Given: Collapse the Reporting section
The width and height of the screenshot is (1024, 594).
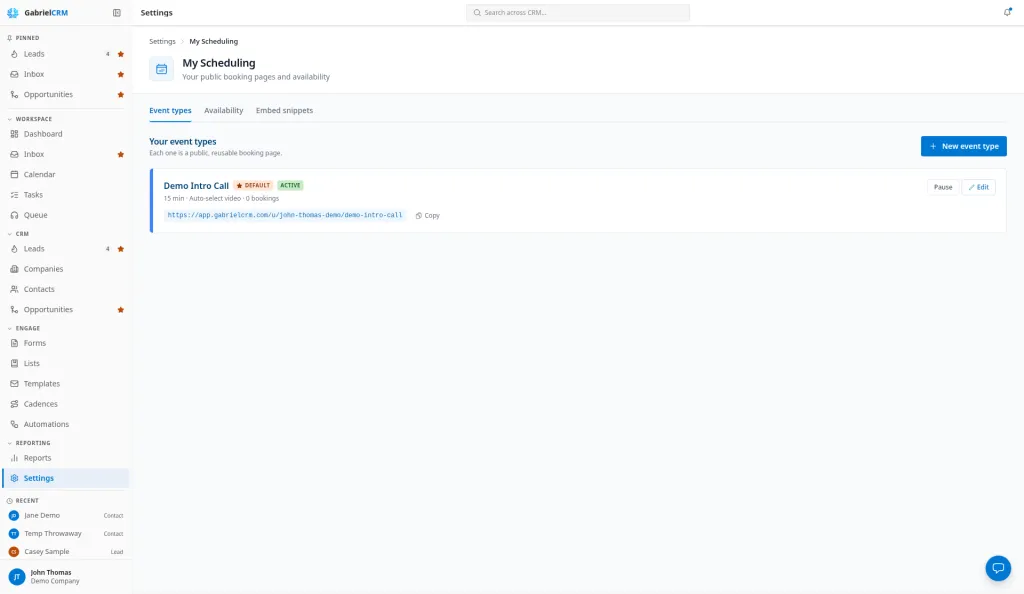Looking at the screenshot, I should (29, 443).
